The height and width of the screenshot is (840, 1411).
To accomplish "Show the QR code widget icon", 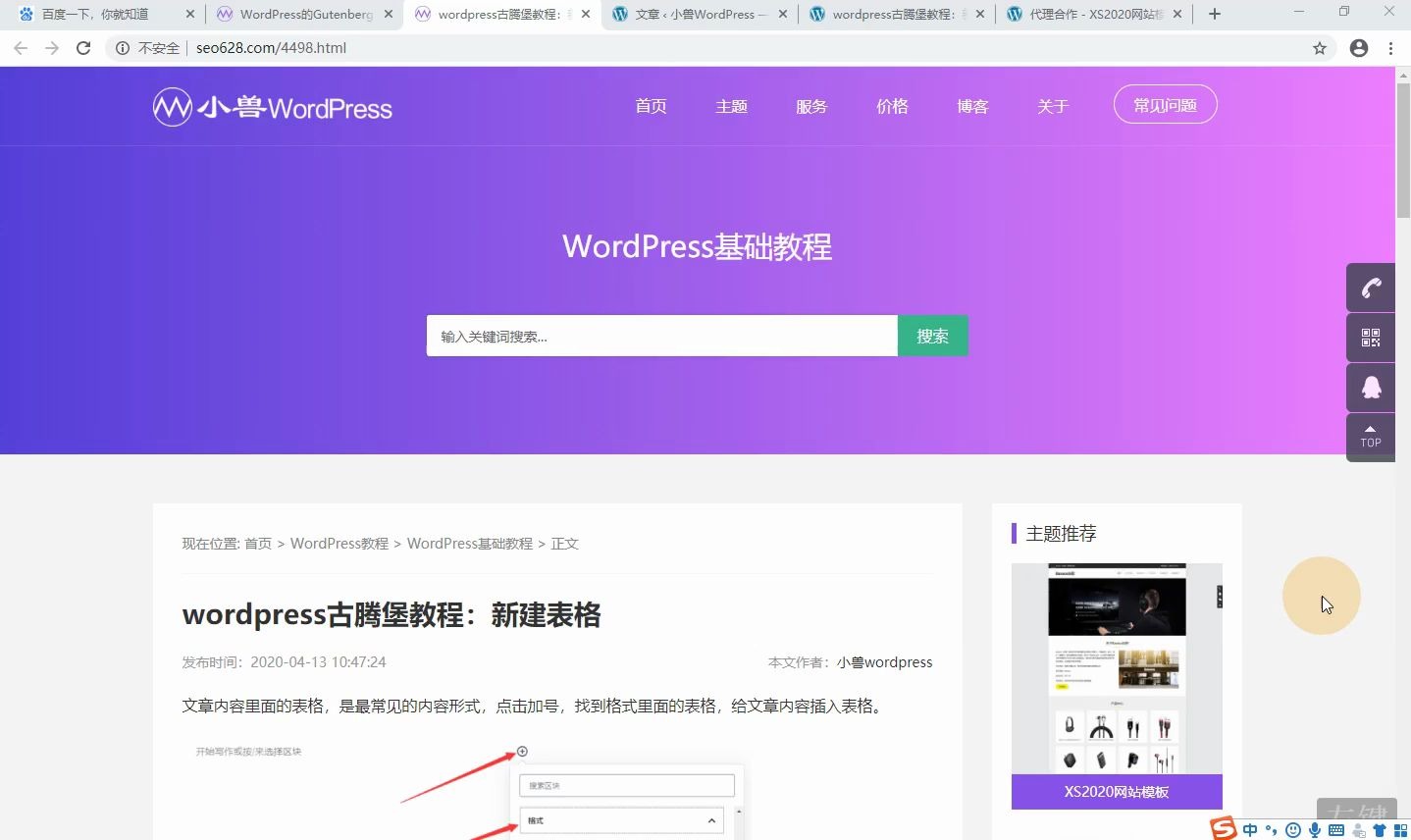I will pyautogui.click(x=1371, y=338).
